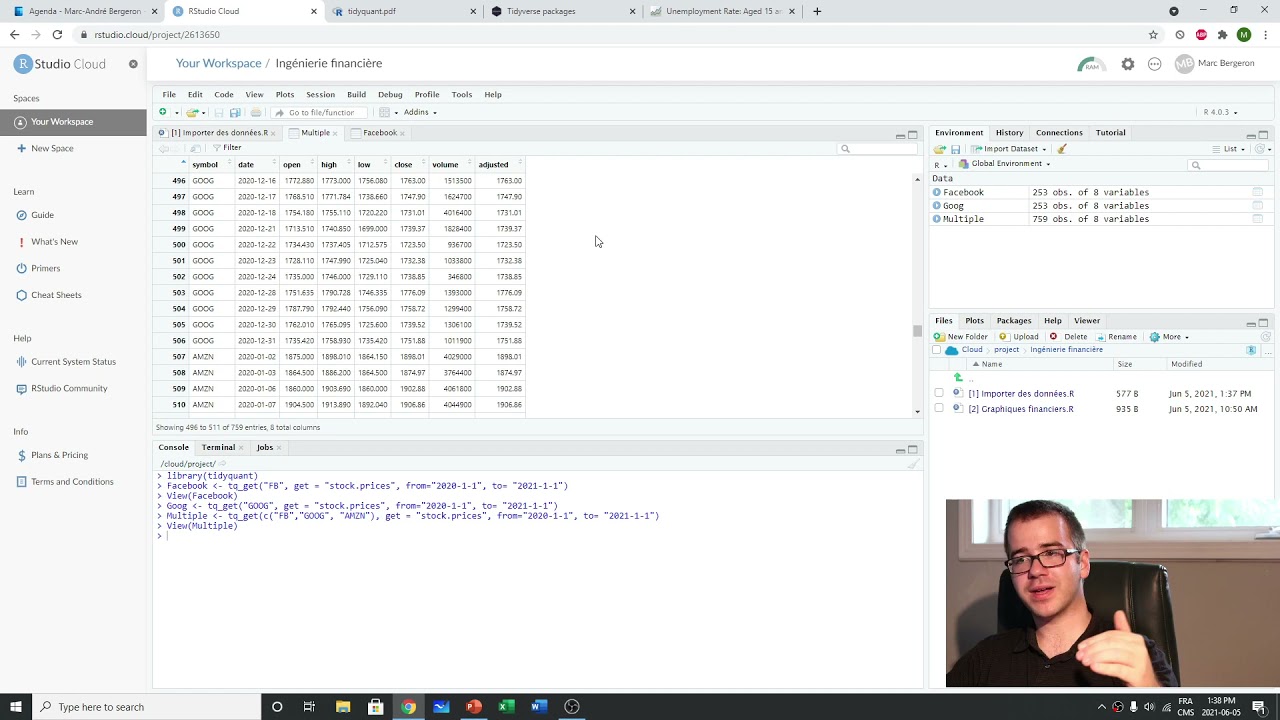Switch to the Terminal tab

coord(218,448)
